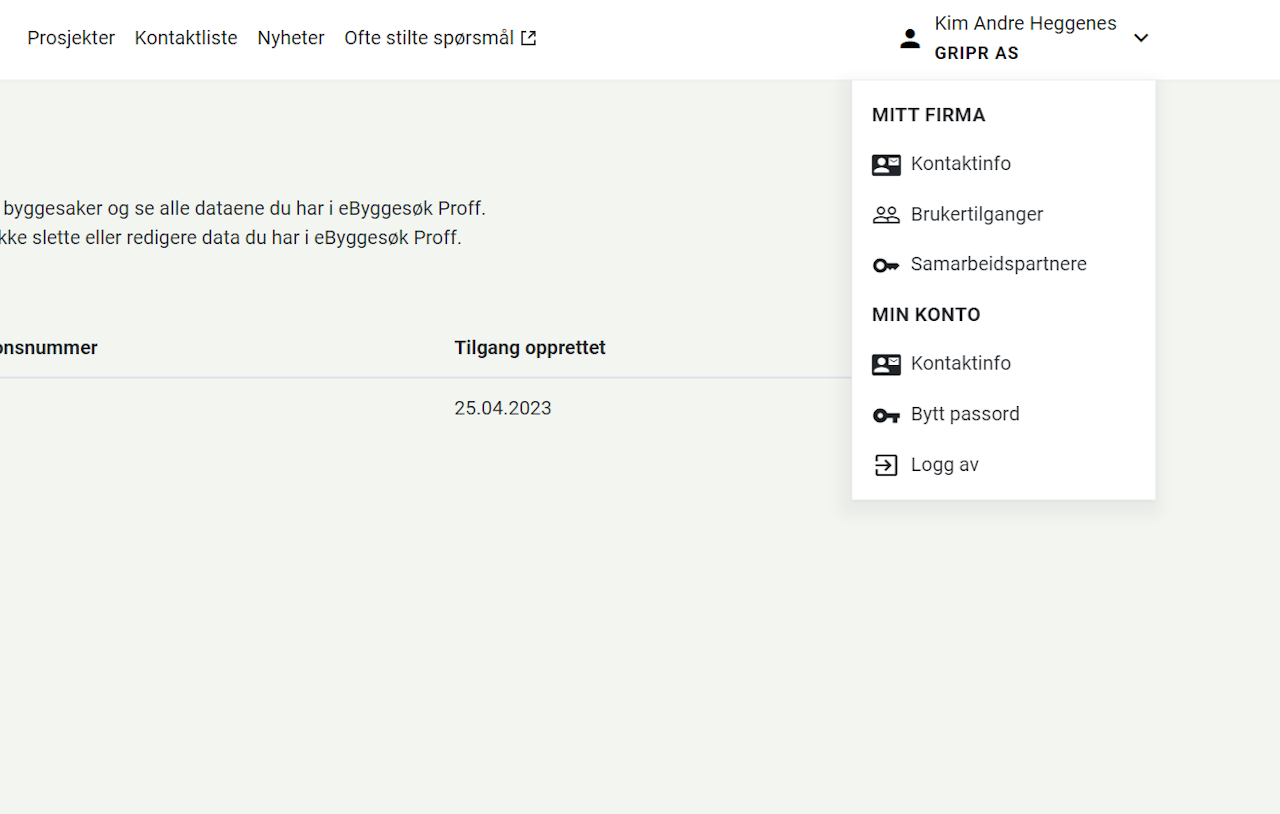1280x814 pixels.
Task: Open the Nyheter navigation link
Action: click(291, 38)
